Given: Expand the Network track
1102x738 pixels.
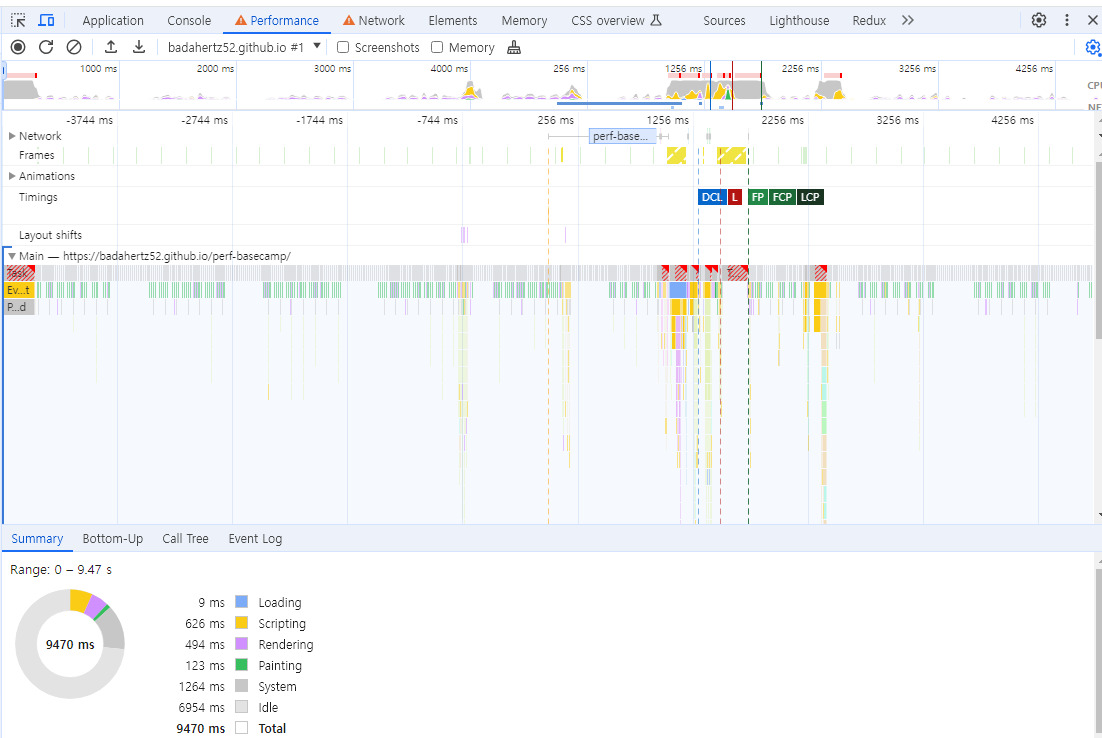Looking at the screenshot, I should (12, 136).
